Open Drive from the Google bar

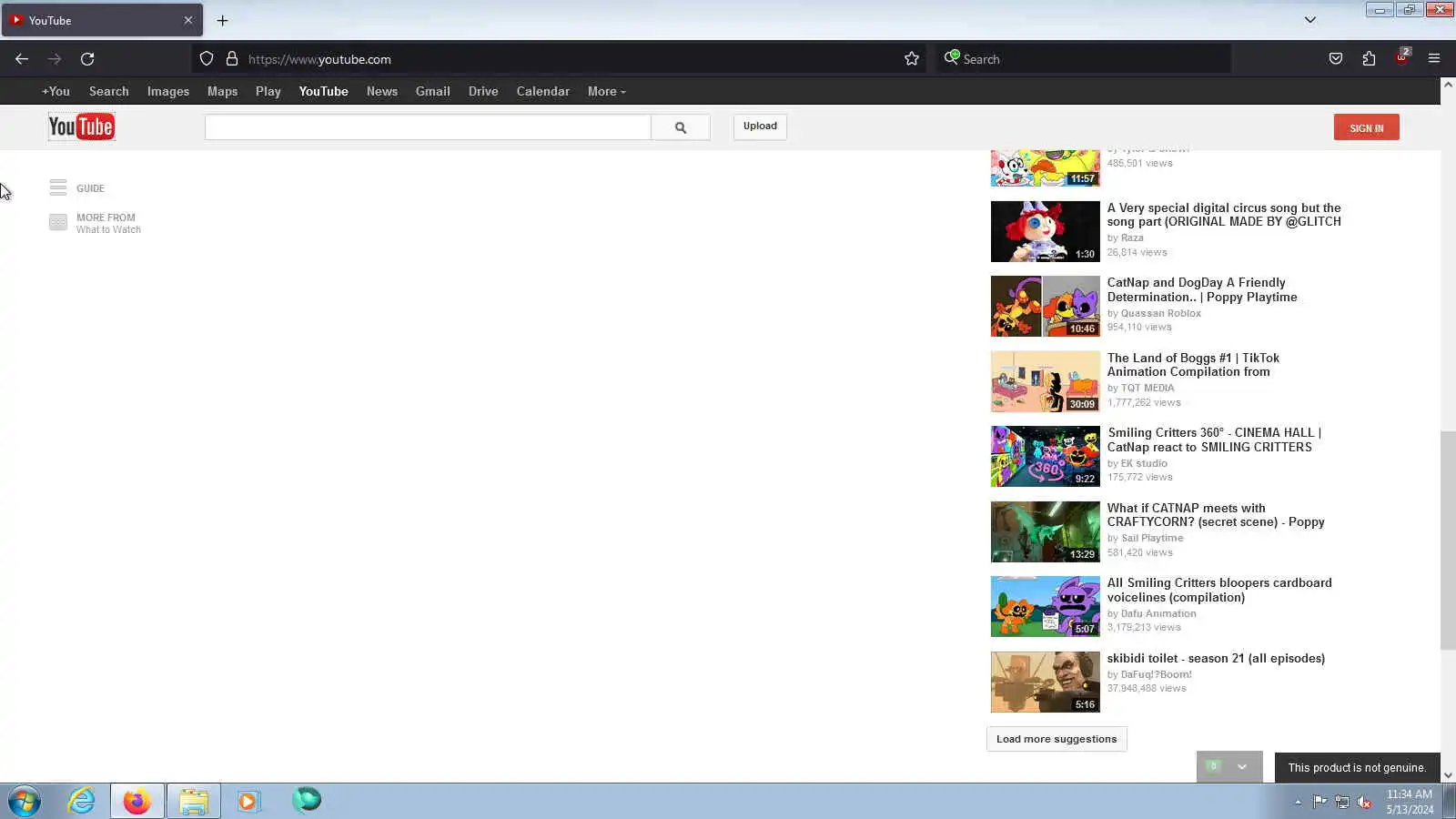483,91
